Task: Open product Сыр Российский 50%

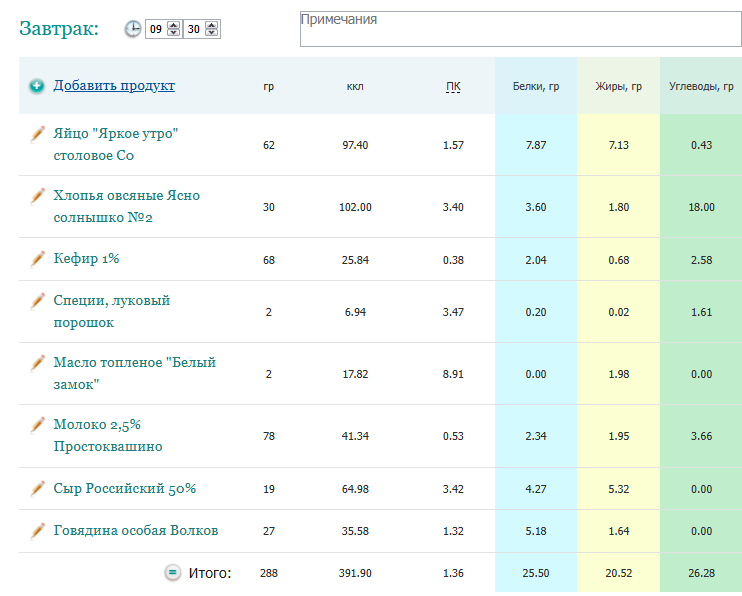Action: (124, 489)
